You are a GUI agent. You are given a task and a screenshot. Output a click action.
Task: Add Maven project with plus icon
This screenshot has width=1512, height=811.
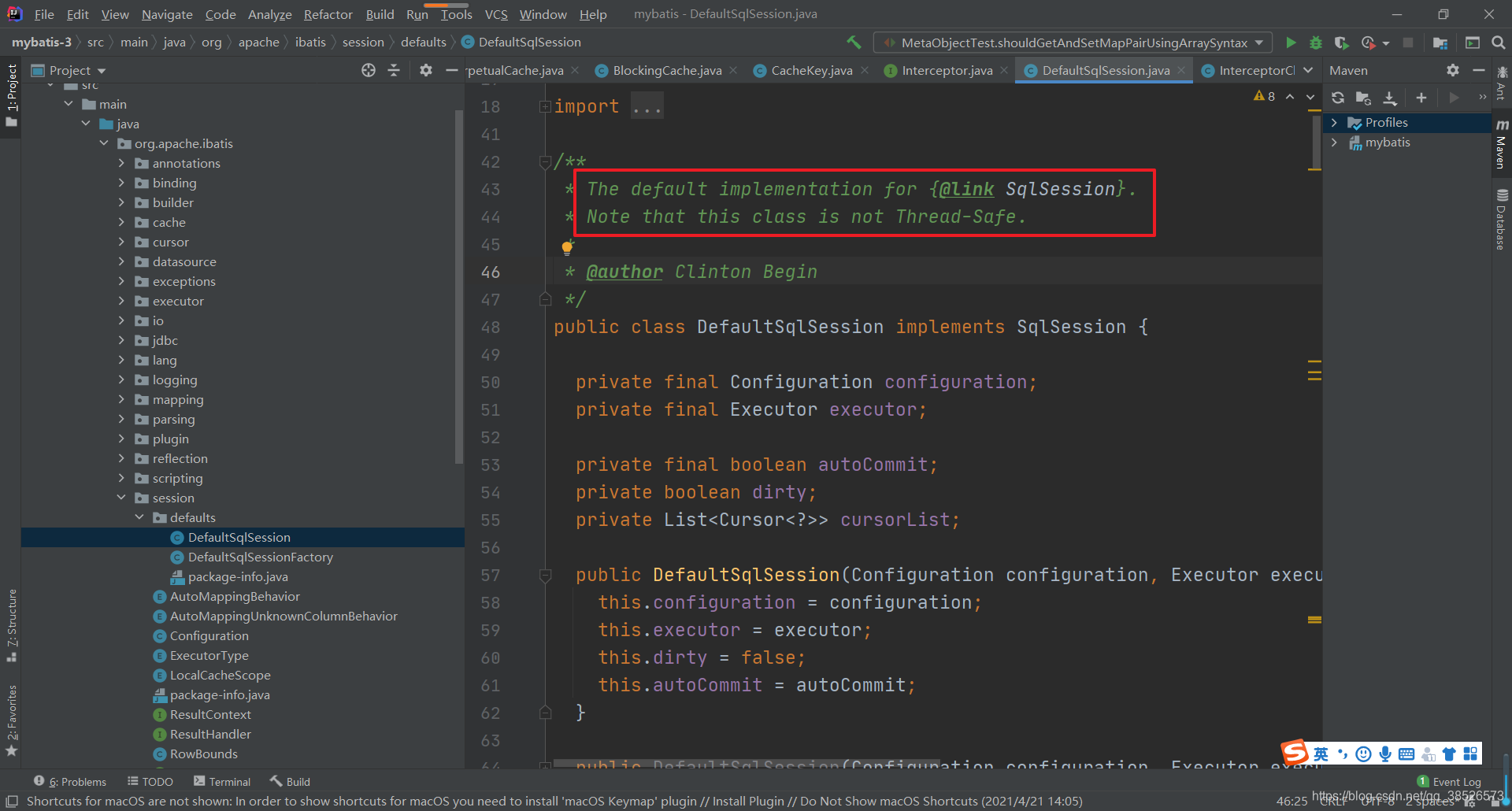1421,98
